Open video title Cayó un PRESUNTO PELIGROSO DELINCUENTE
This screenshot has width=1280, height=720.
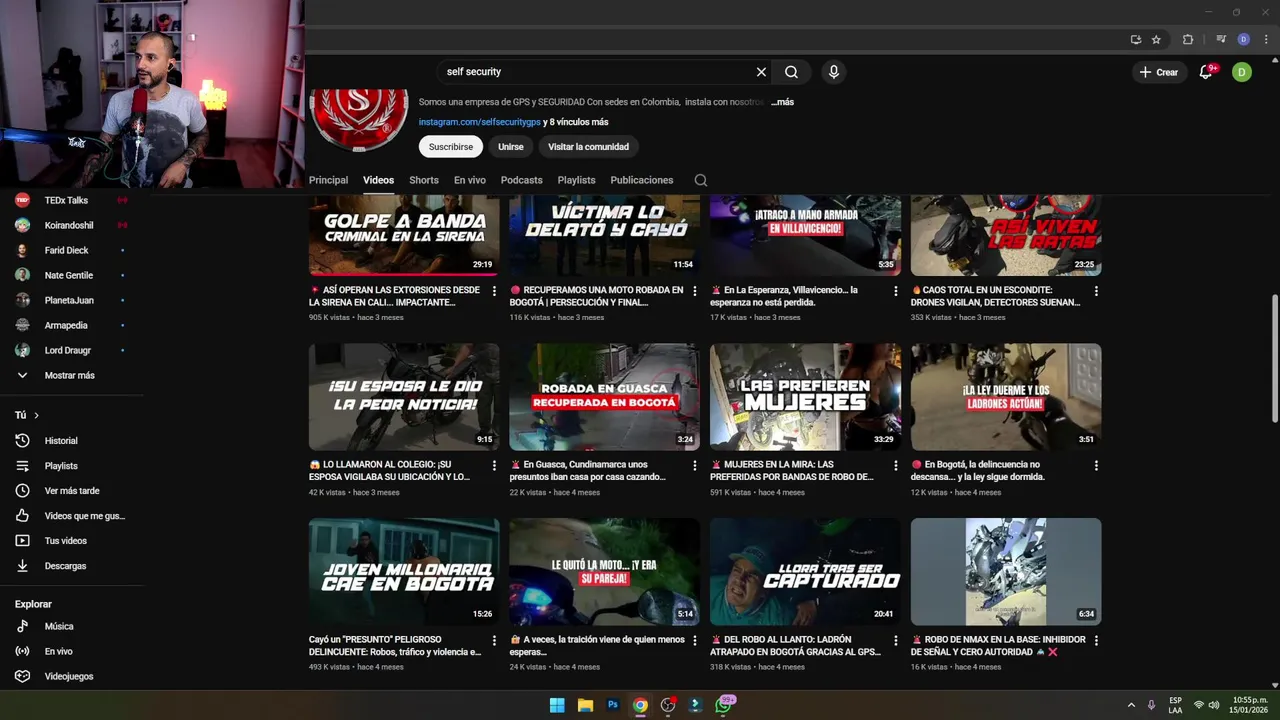coord(395,646)
